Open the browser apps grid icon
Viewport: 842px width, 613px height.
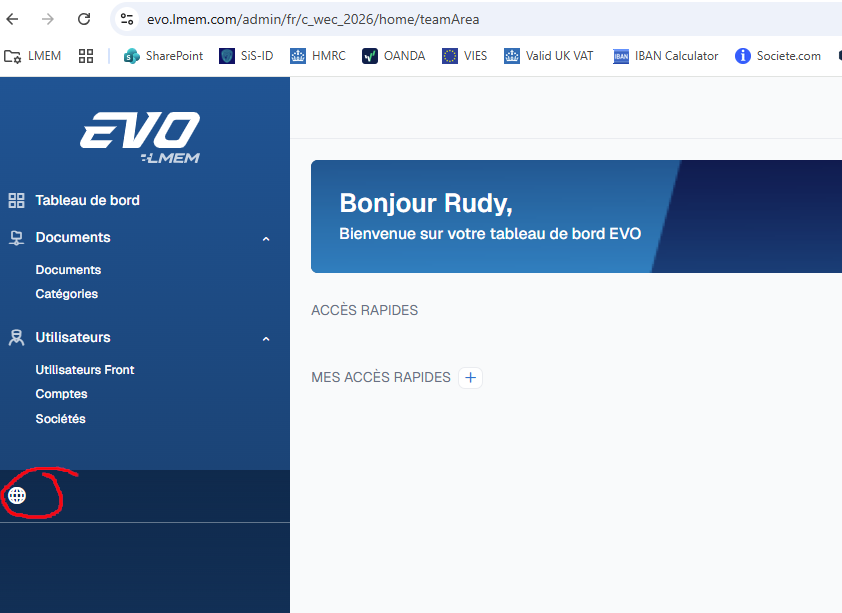pyautogui.click(x=86, y=56)
